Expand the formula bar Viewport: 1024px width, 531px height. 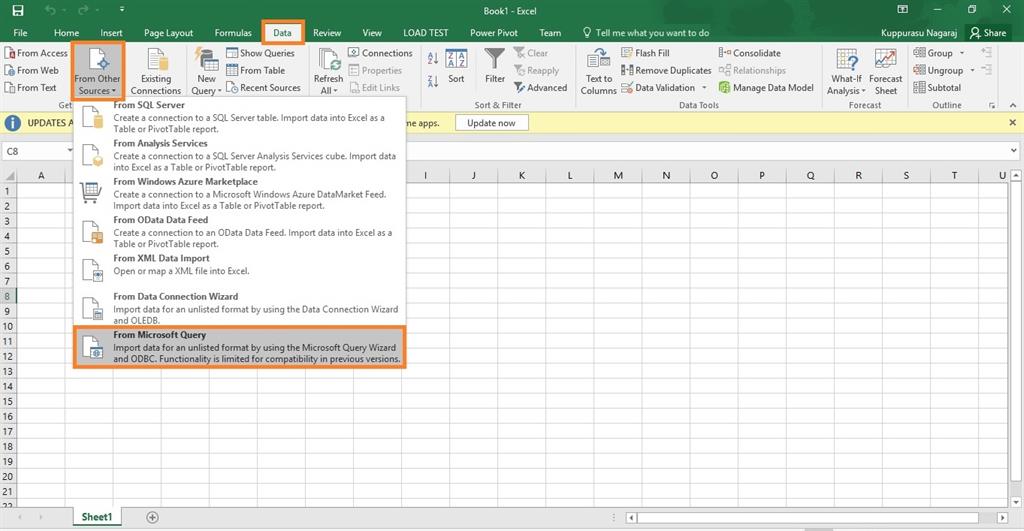tap(1014, 151)
